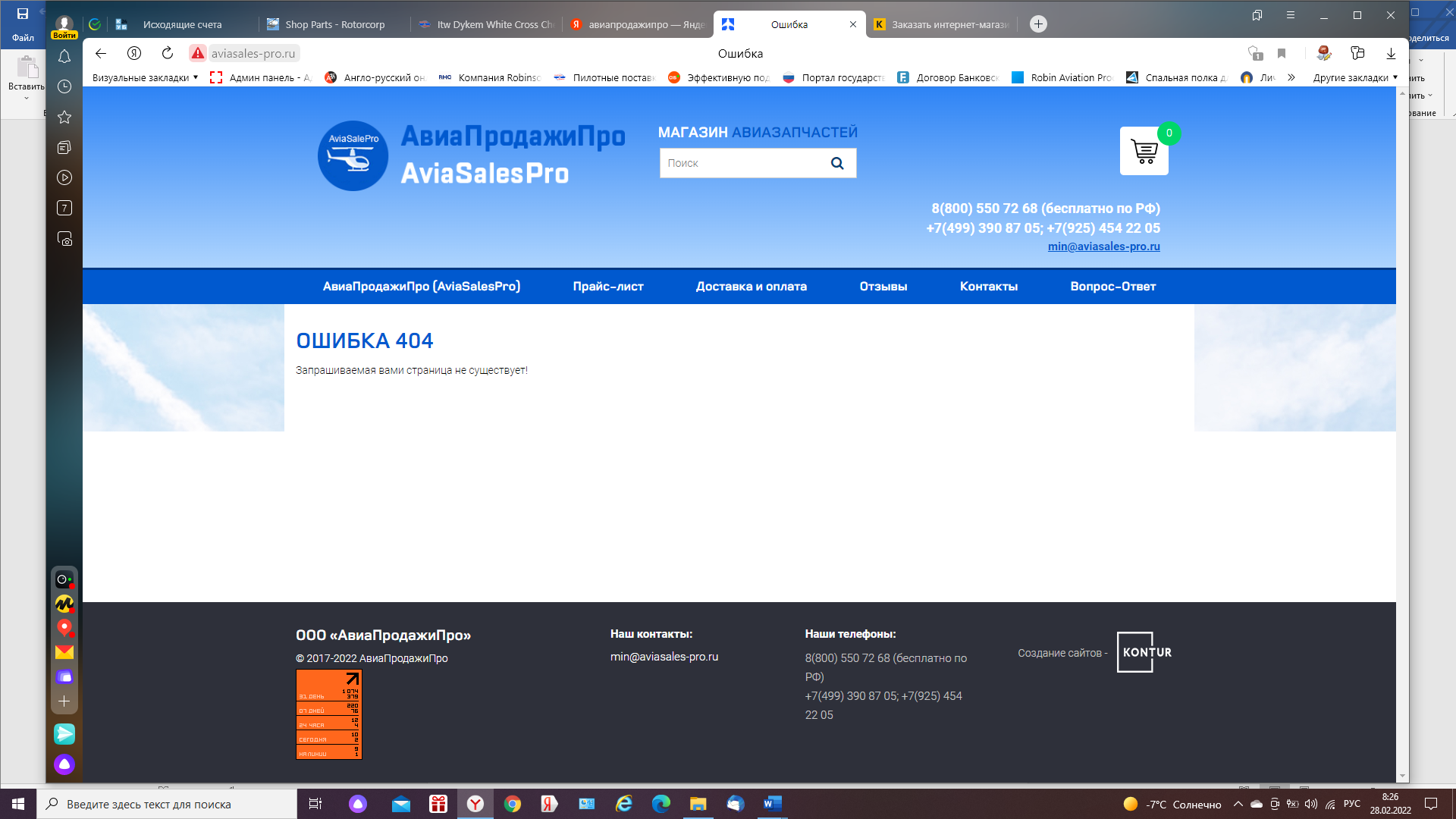Open the downloads arrow icon
This screenshot has width=1456, height=819.
[x=1391, y=53]
